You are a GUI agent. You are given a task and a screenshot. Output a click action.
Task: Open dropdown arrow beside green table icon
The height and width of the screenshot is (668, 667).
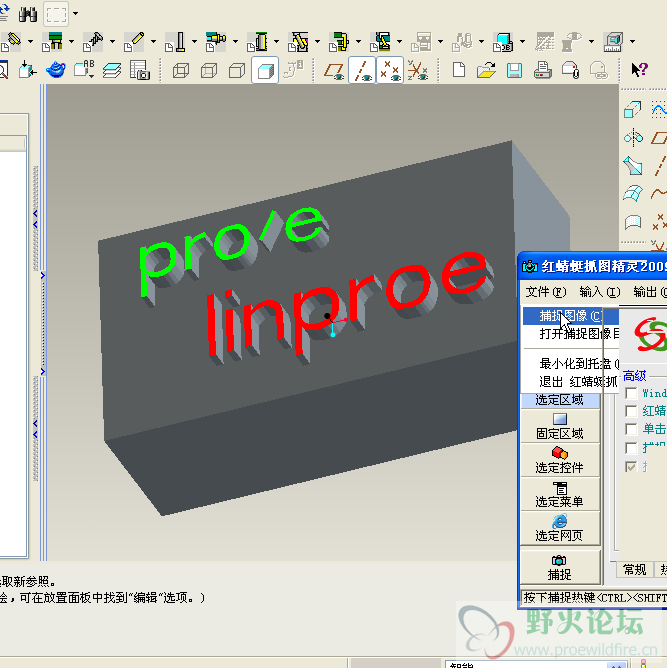point(71,41)
